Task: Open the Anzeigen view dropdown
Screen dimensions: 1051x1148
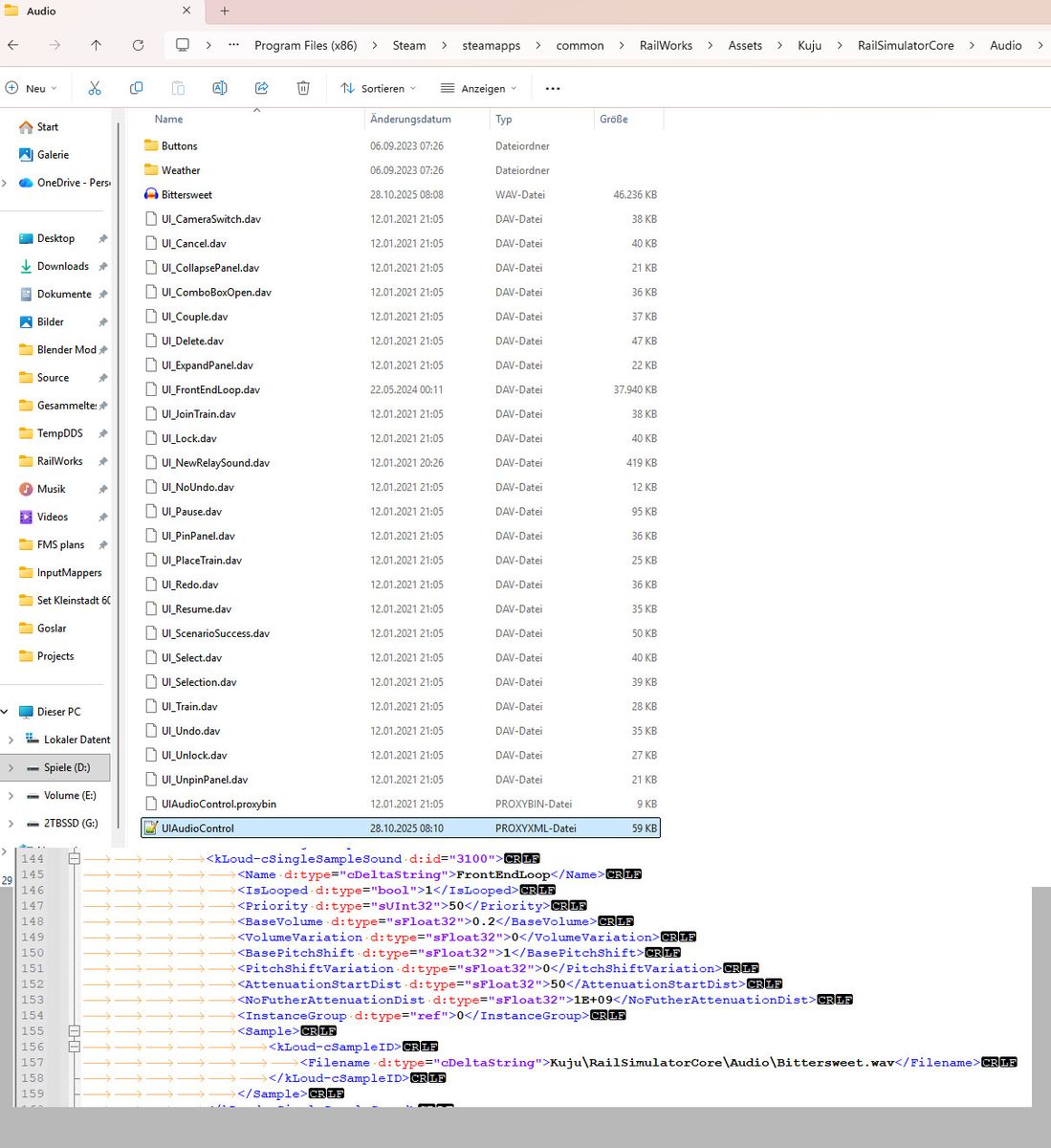Action: click(x=478, y=88)
